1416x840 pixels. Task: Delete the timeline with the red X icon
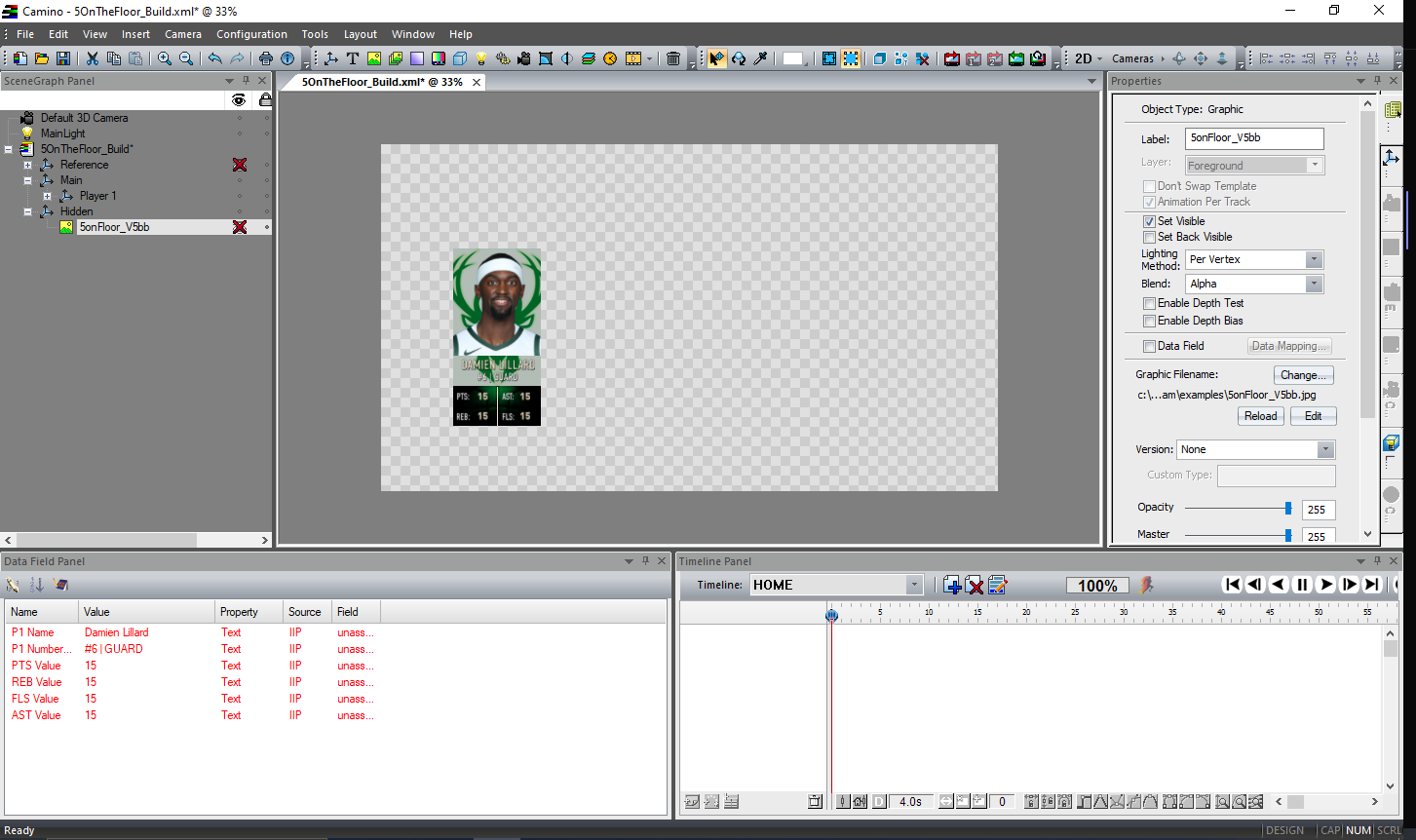(x=974, y=585)
